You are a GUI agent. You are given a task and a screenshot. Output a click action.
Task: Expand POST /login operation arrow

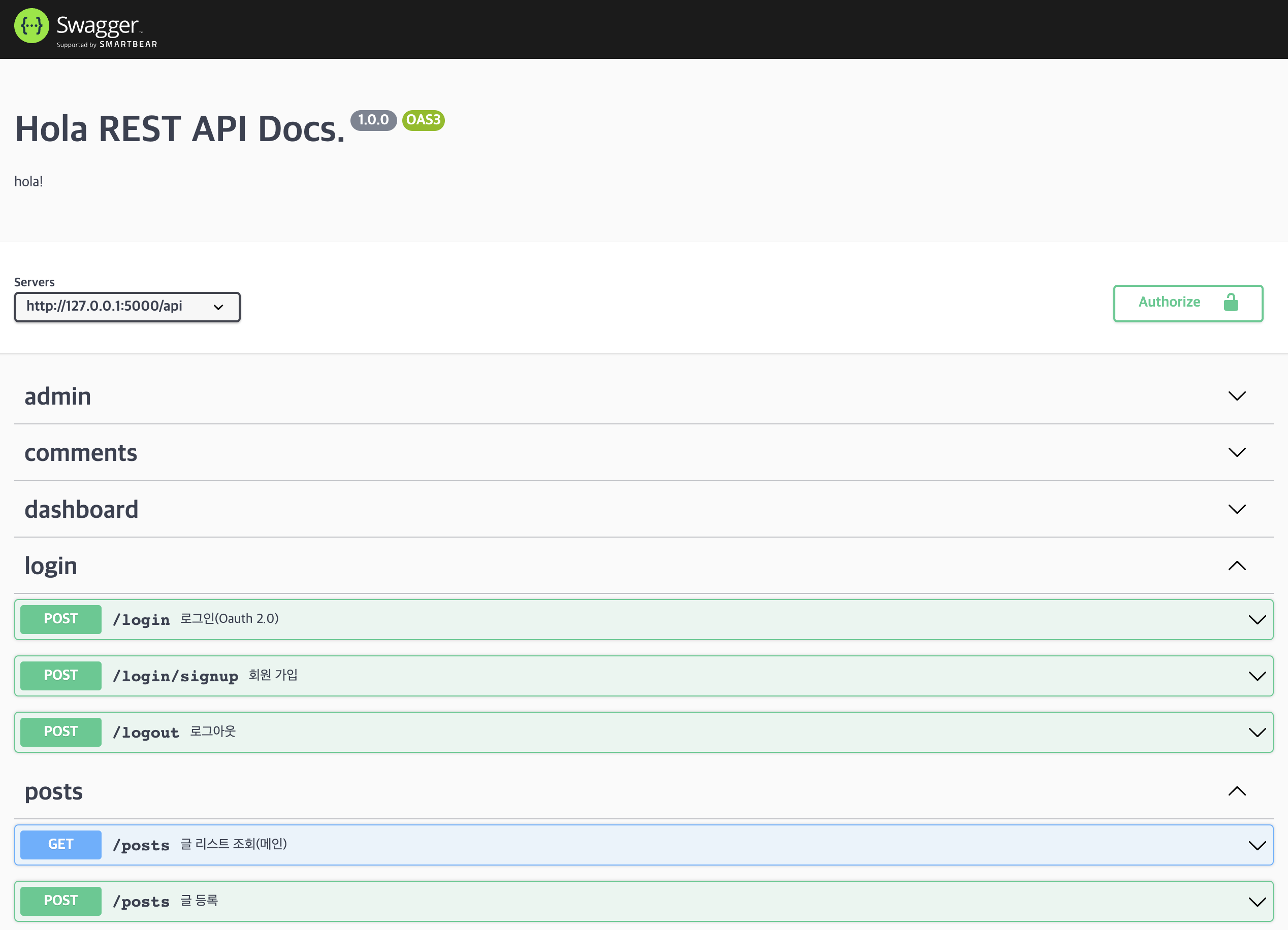1257,619
